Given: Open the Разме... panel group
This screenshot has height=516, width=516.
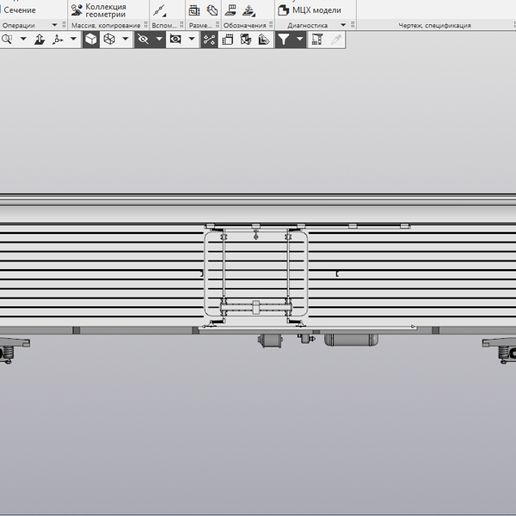Looking at the screenshot, I should click(200, 25).
